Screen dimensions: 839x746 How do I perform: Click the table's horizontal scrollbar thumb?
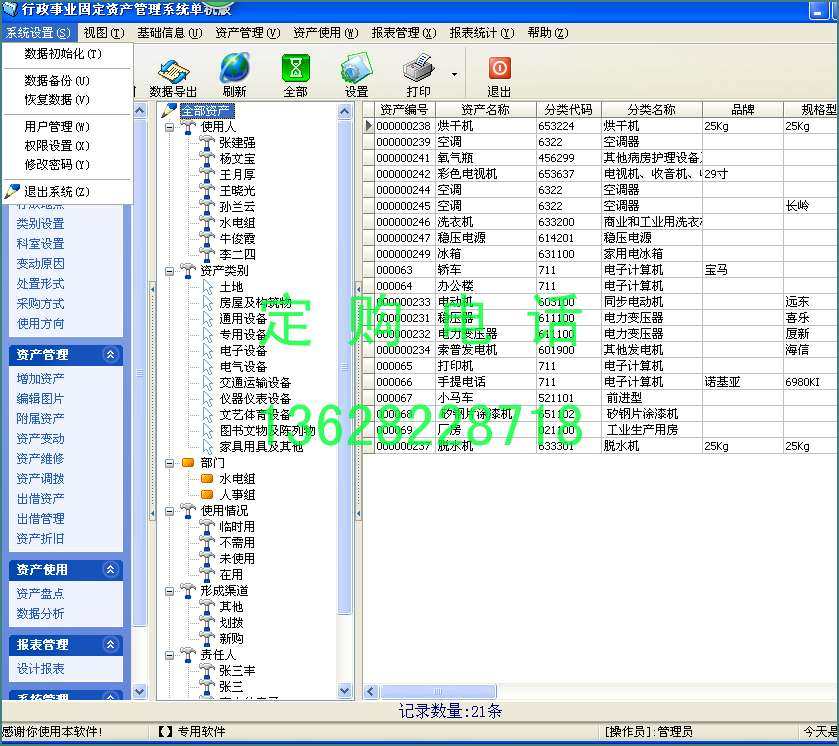(x=438, y=691)
